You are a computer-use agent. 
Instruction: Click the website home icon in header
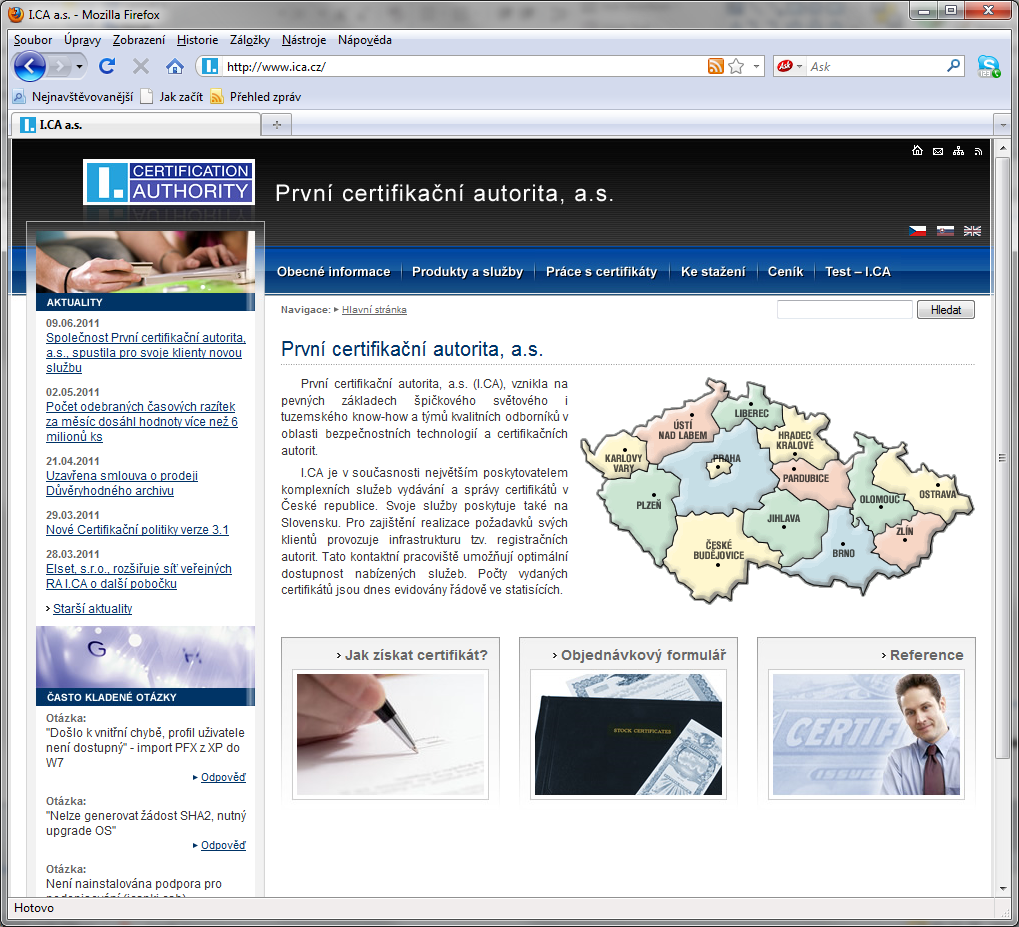point(917,151)
